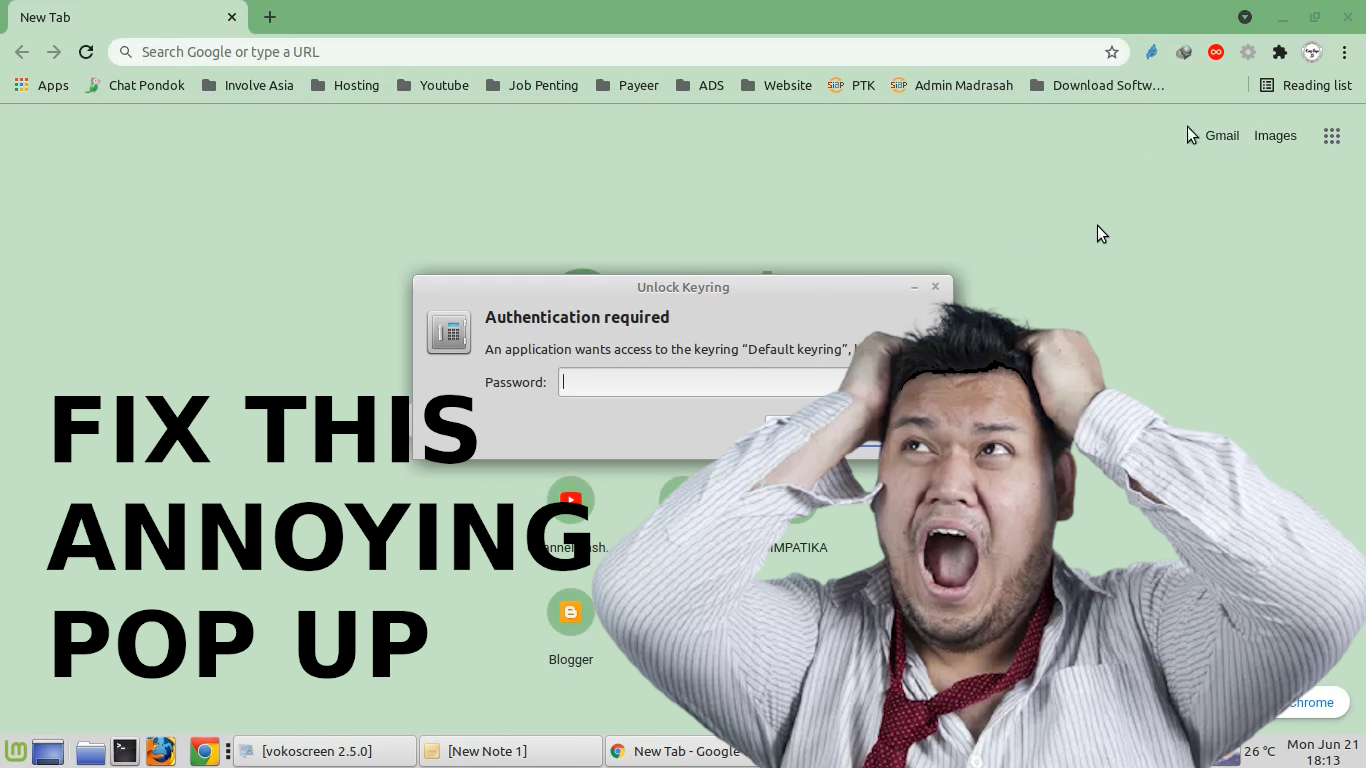Open the PTK bookmark
The image size is (1366, 768).
(x=851, y=85)
